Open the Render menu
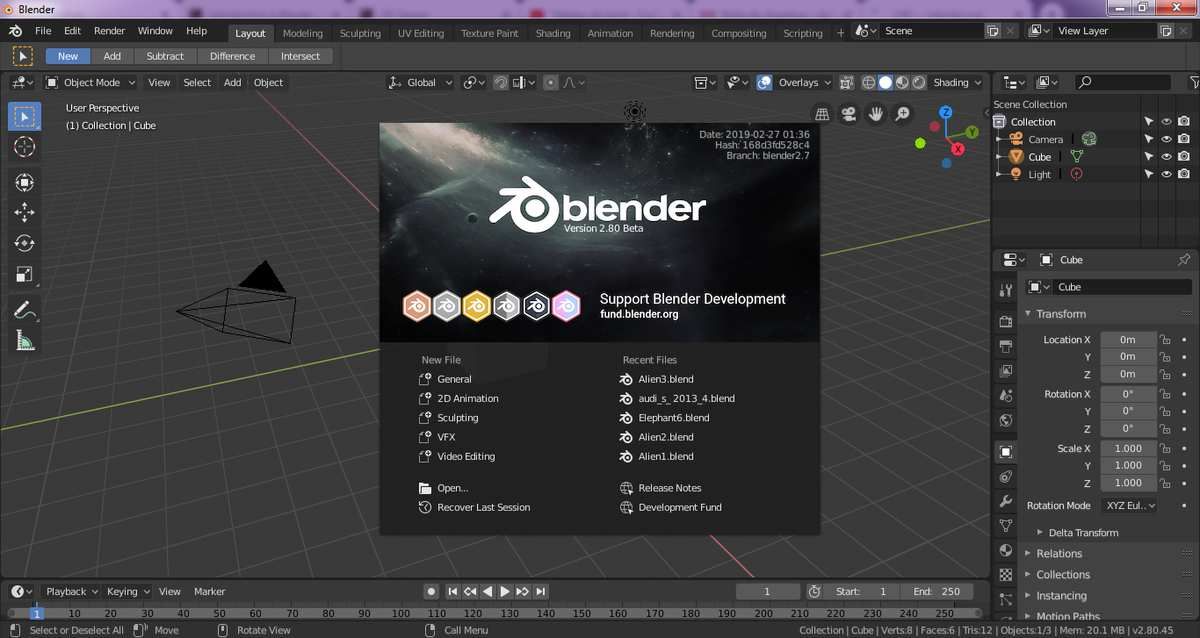 click(x=109, y=31)
